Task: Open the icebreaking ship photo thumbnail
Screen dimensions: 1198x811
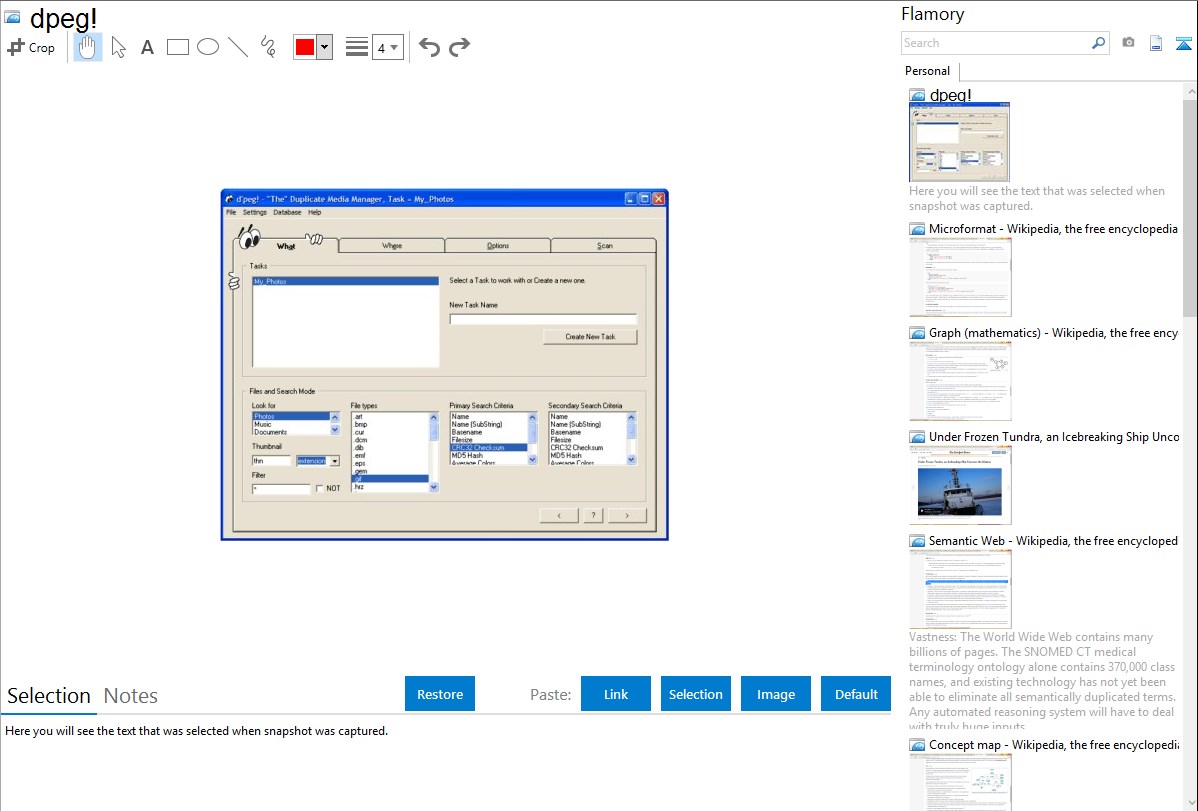Action: coord(960,485)
